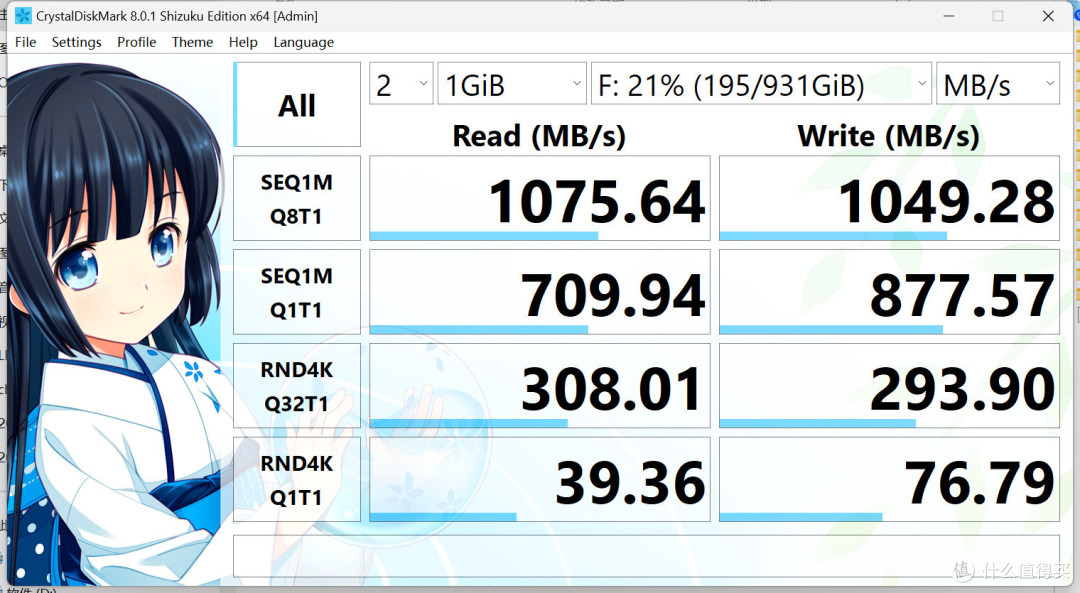
Task: Open the Profile menu
Action: 136,42
